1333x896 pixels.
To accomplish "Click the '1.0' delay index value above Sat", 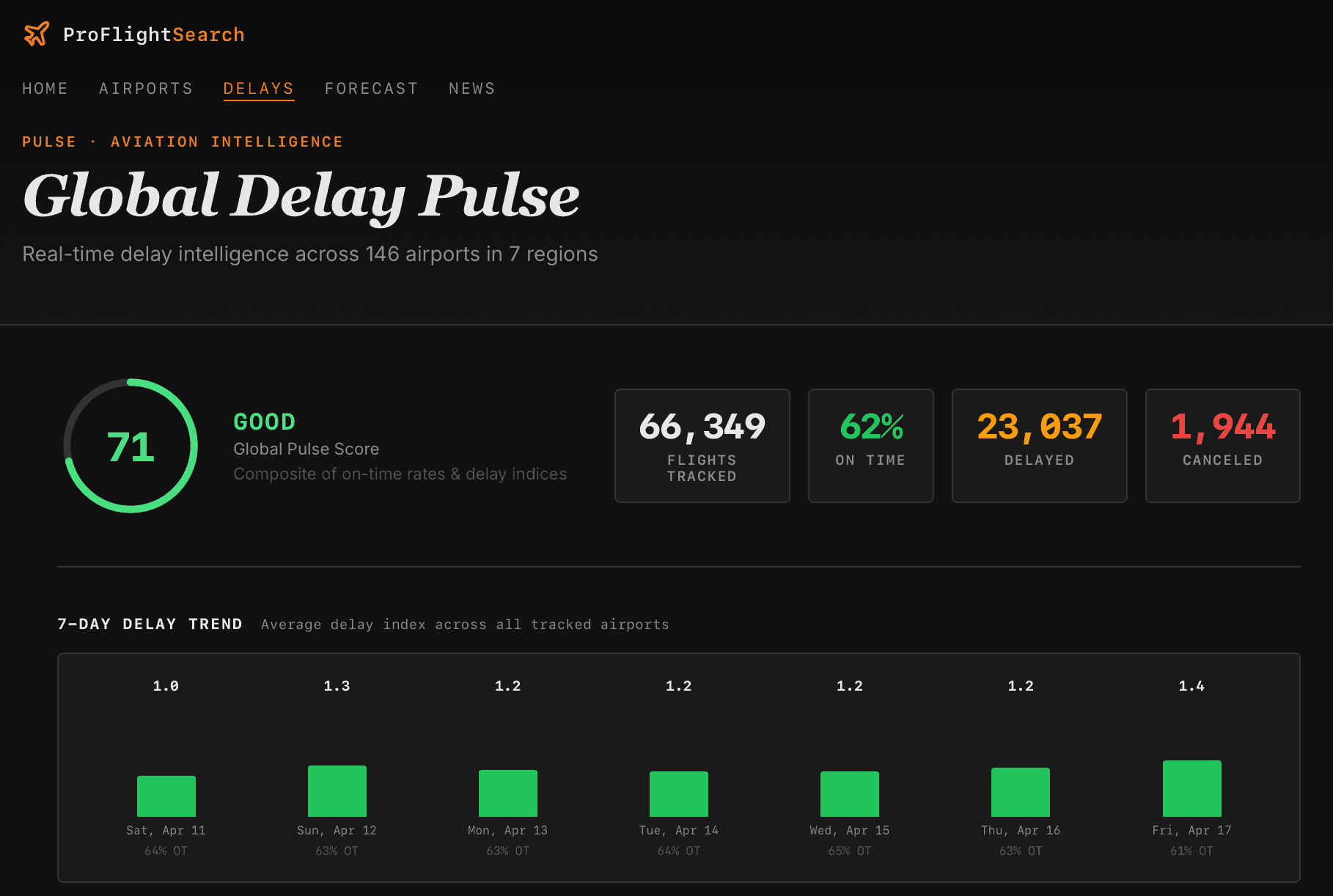I will point(166,686).
